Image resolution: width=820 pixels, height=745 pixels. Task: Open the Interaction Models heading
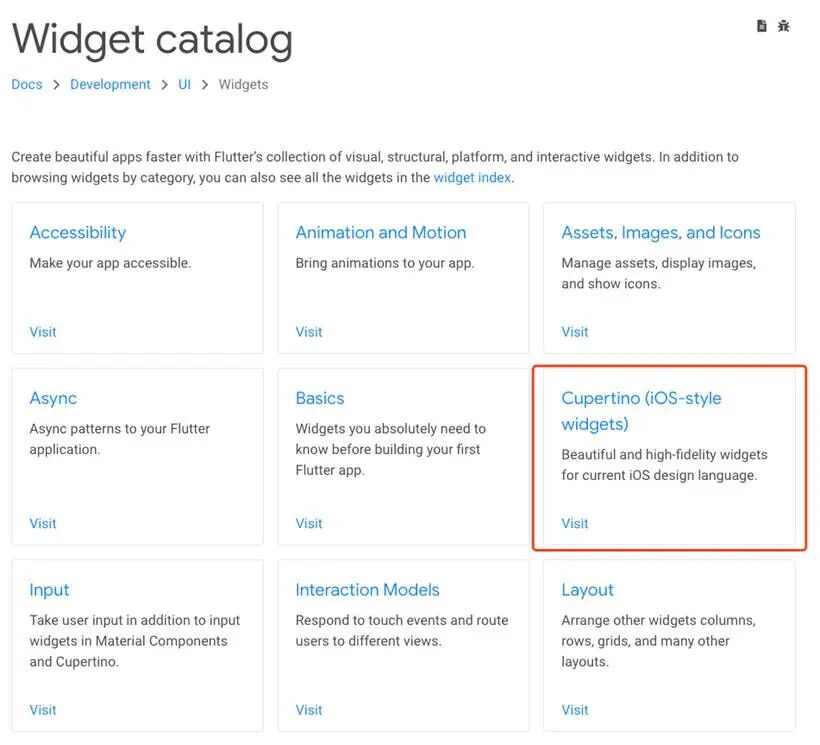367,590
